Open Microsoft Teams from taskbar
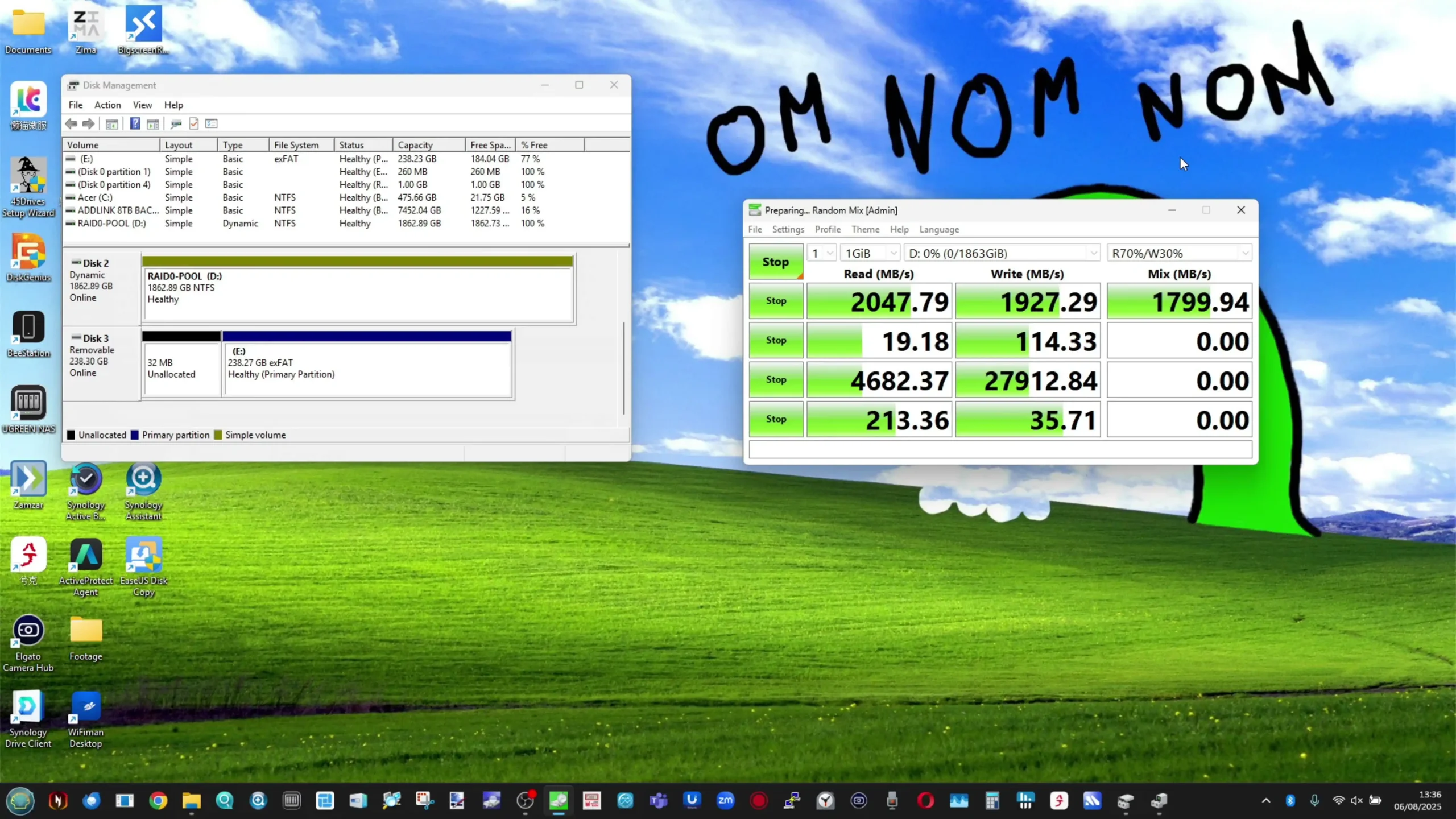 658,801
